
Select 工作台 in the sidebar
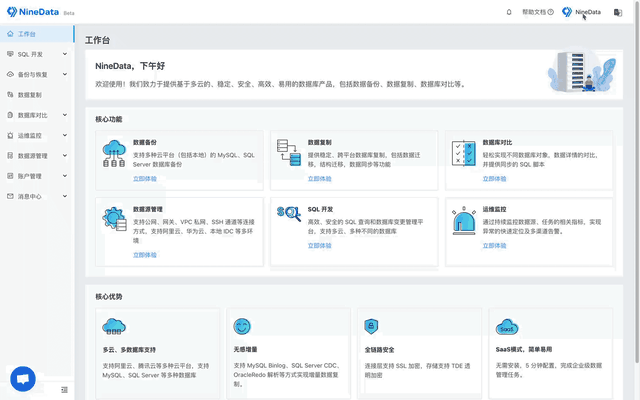pos(37,34)
